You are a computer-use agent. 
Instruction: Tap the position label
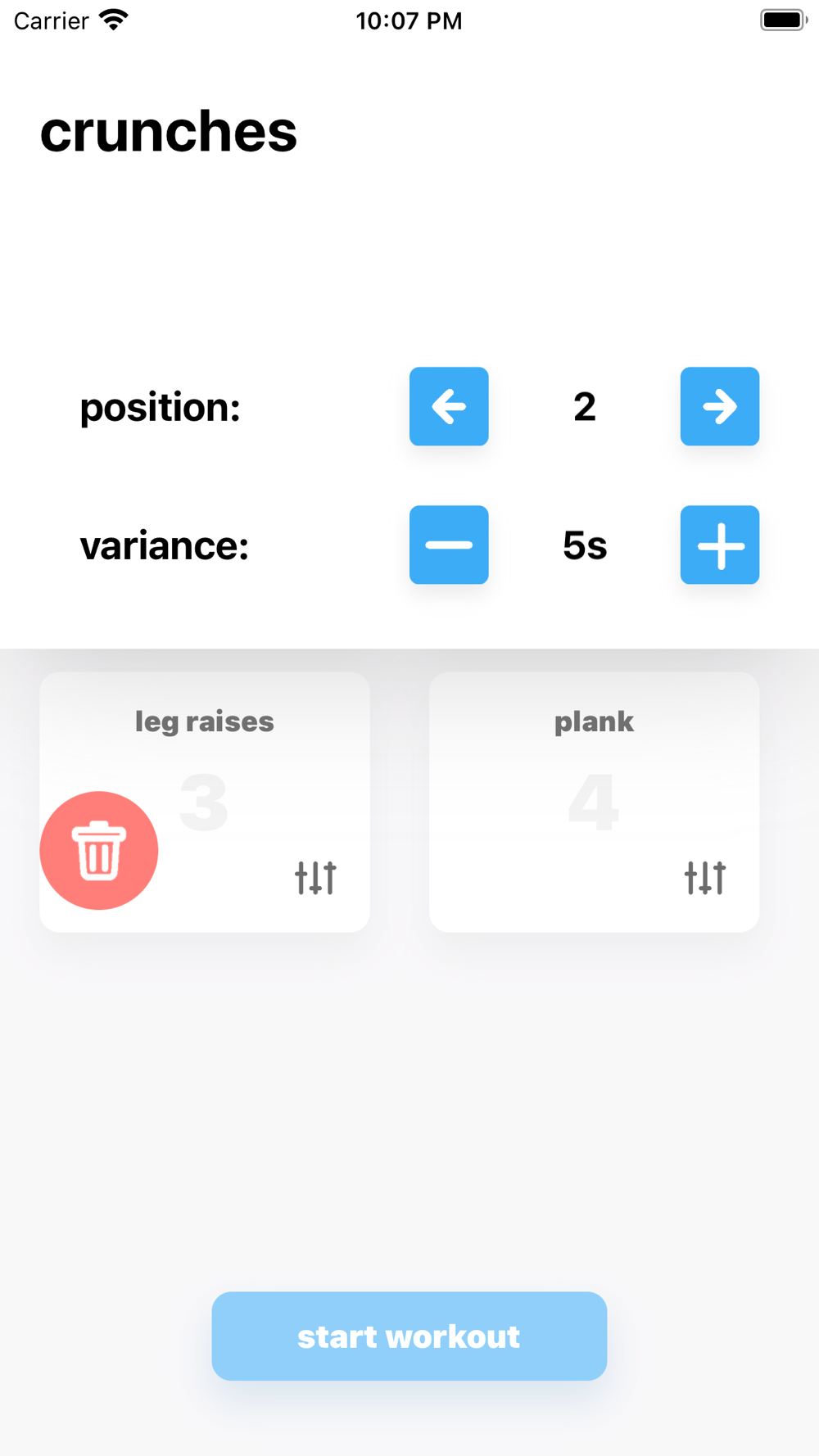click(161, 407)
